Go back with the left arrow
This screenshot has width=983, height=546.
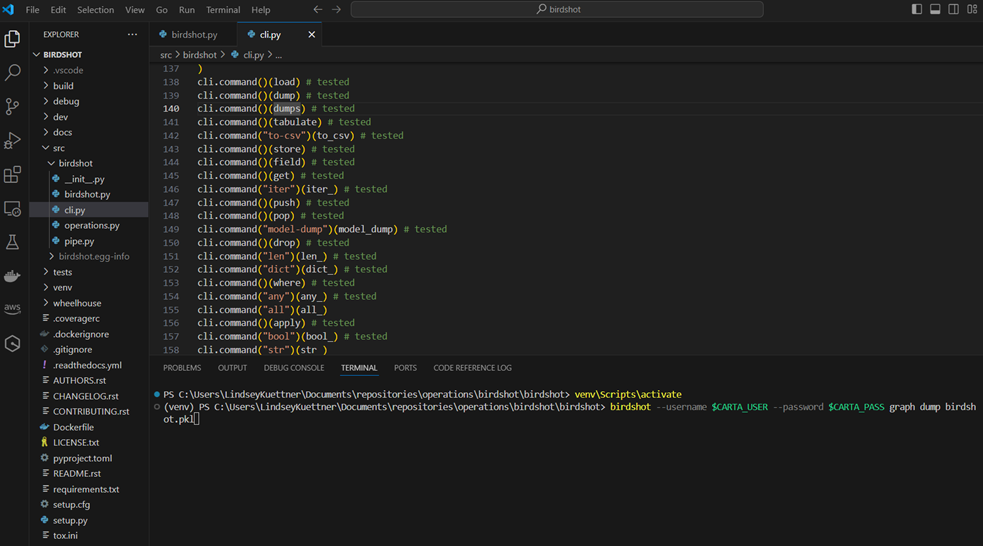pyautogui.click(x=318, y=9)
